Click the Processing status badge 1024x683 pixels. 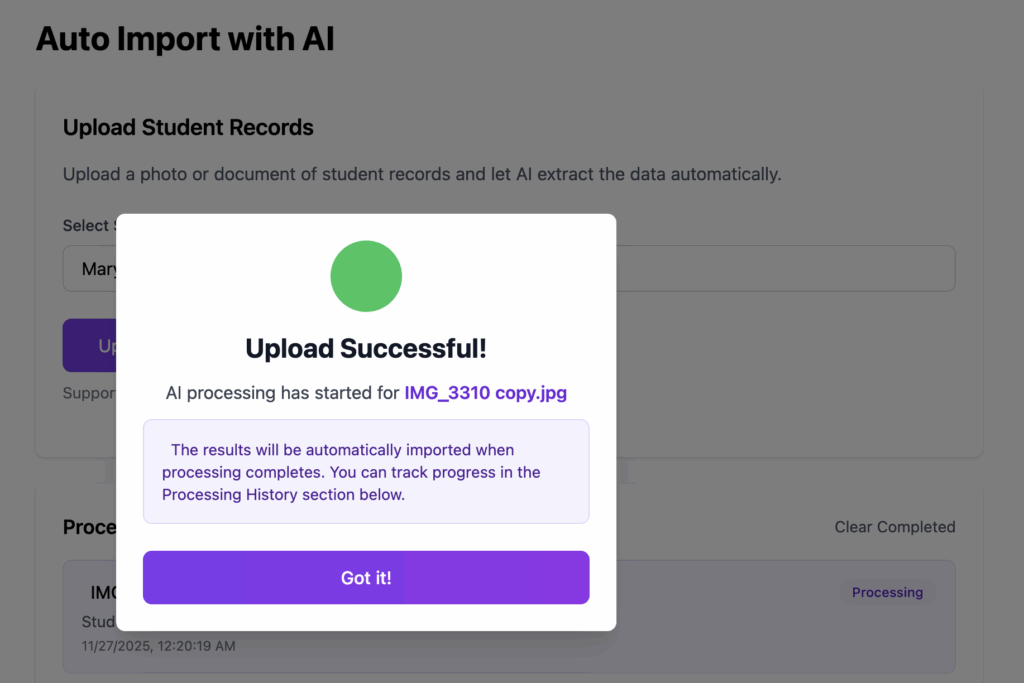(x=887, y=592)
